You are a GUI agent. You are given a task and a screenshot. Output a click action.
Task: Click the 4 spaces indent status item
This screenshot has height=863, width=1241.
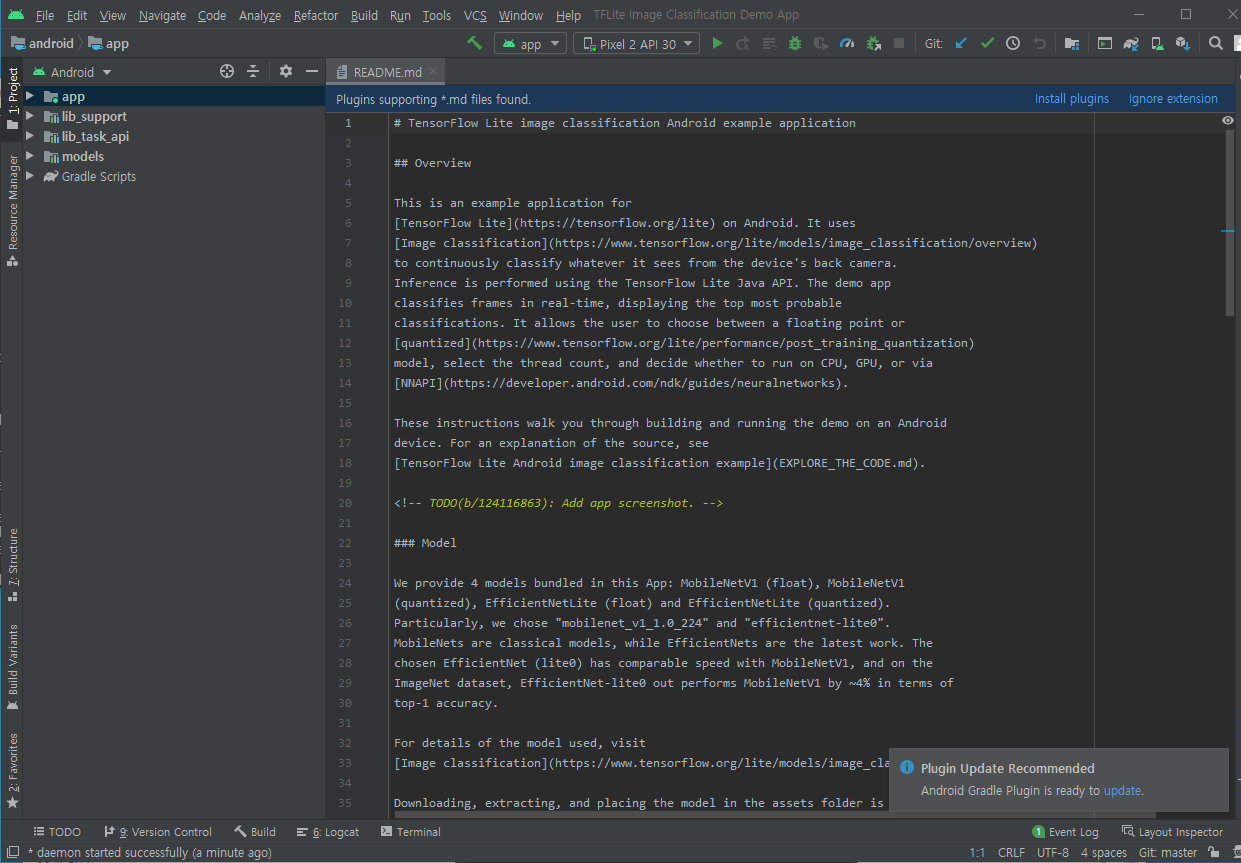click(1103, 853)
